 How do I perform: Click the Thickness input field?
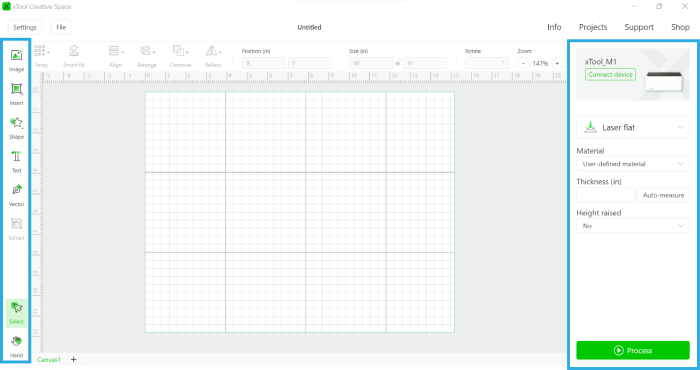[606, 195]
